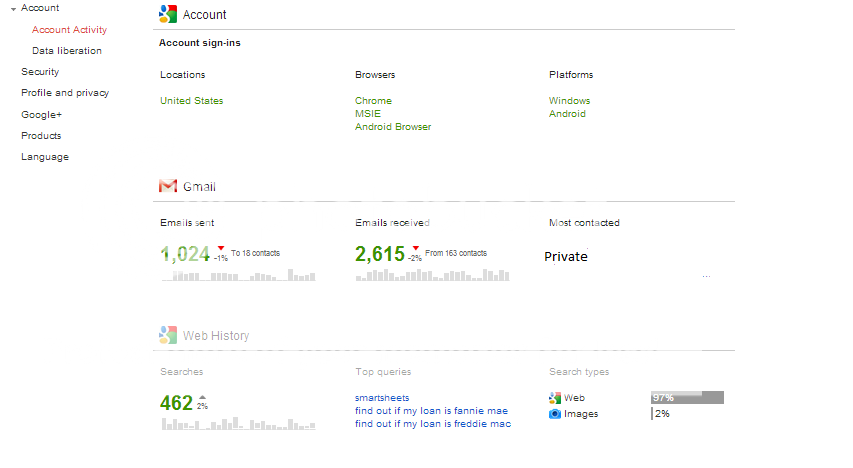Click the Windows platform link
This screenshot has width=853, height=468.
pos(569,101)
